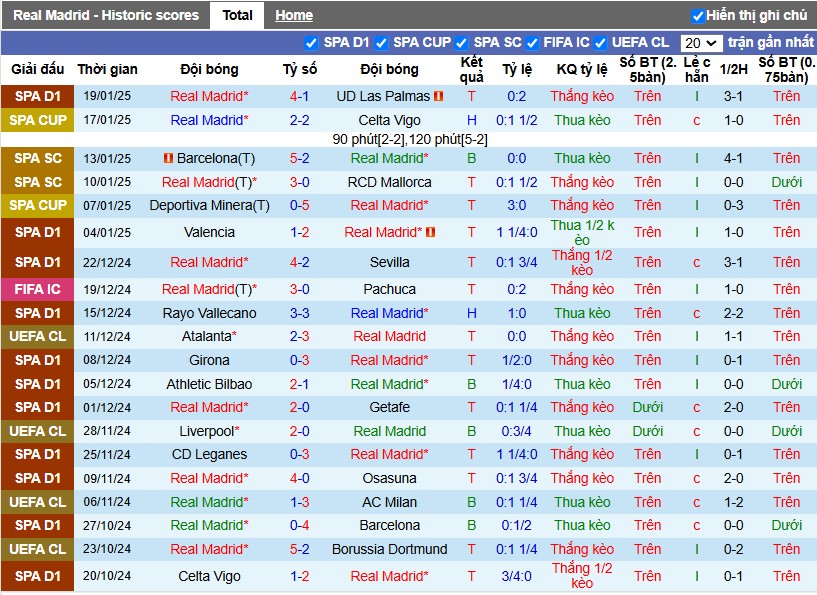Viewport: 817px width, 595px height.
Task: Open Celta Vigo on 20/10/24 row
Action: [x=209, y=576]
